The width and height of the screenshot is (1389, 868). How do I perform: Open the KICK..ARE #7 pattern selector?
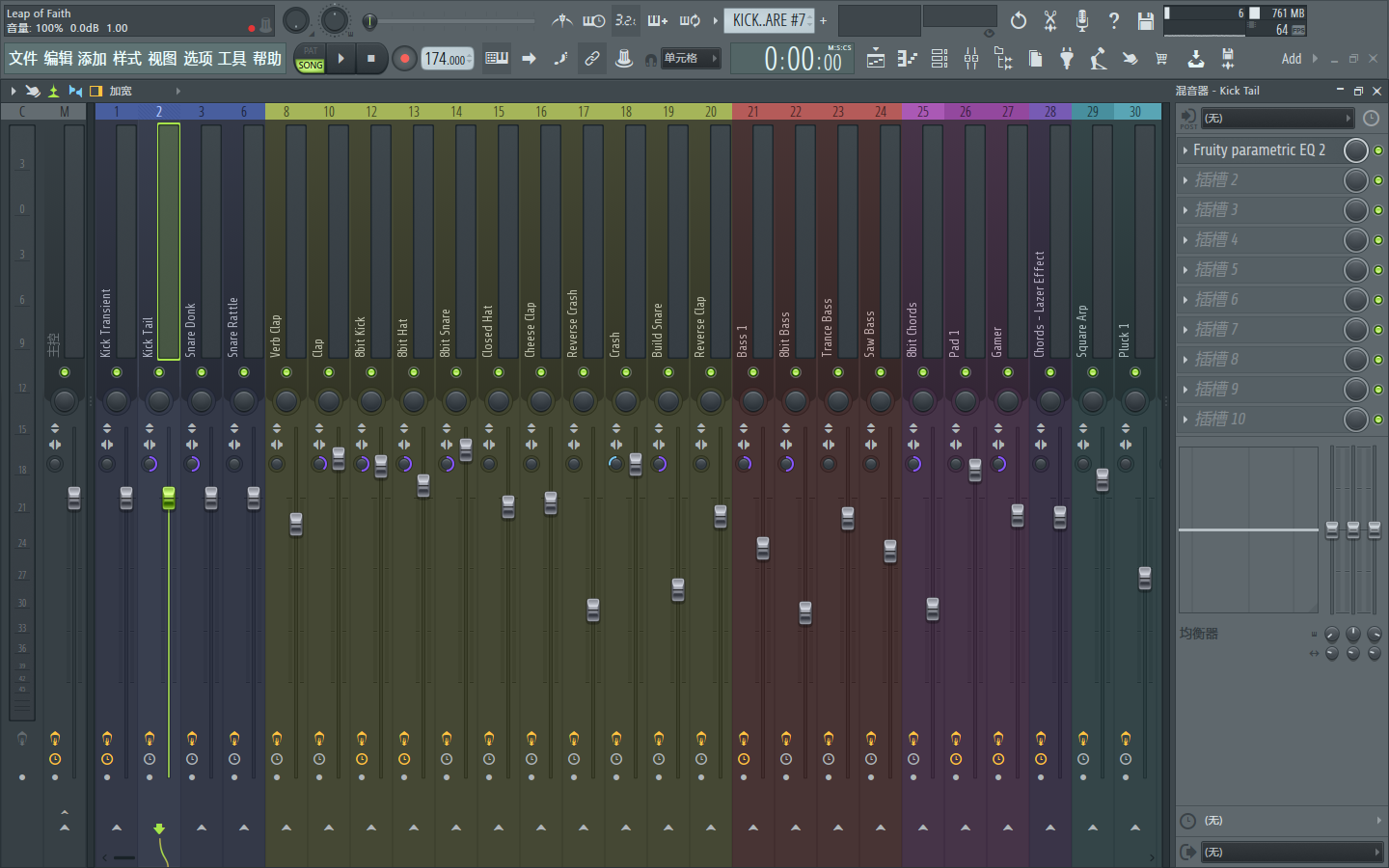point(769,20)
